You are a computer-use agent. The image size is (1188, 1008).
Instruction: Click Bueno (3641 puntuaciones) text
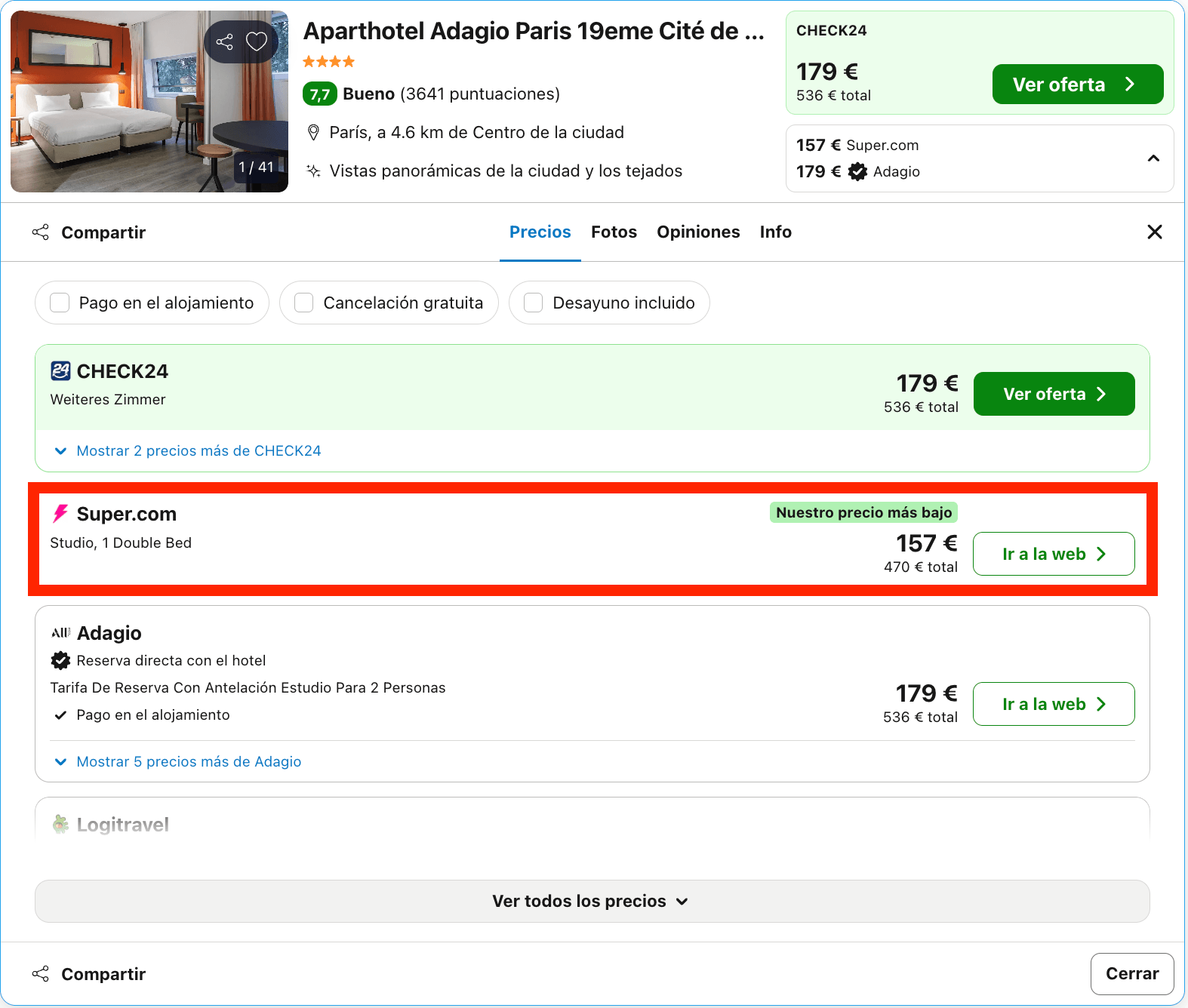click(x=451, y=94)
